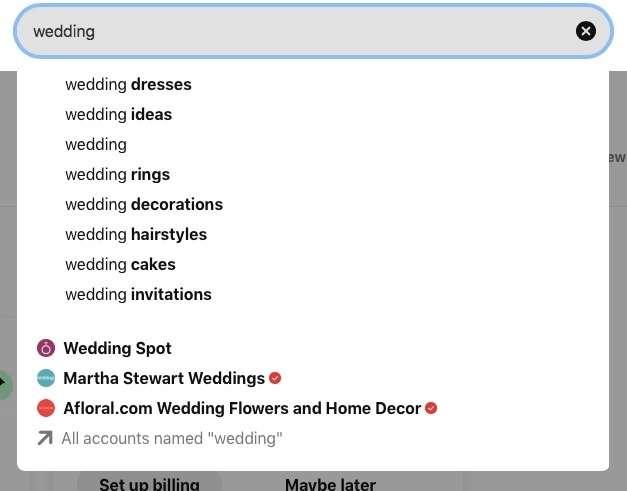Select the "wedding dresses" suggestion
627x491 pixels.
coord(128,84)
